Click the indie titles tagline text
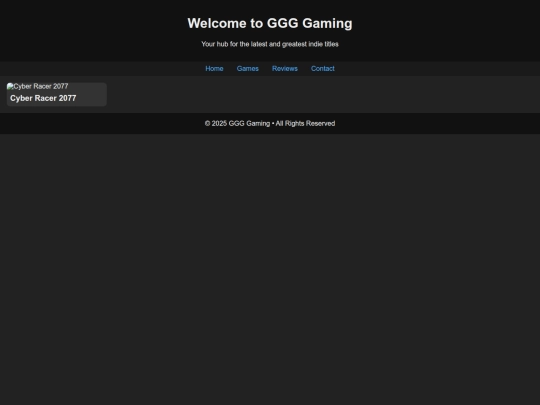 coord(270,44)
